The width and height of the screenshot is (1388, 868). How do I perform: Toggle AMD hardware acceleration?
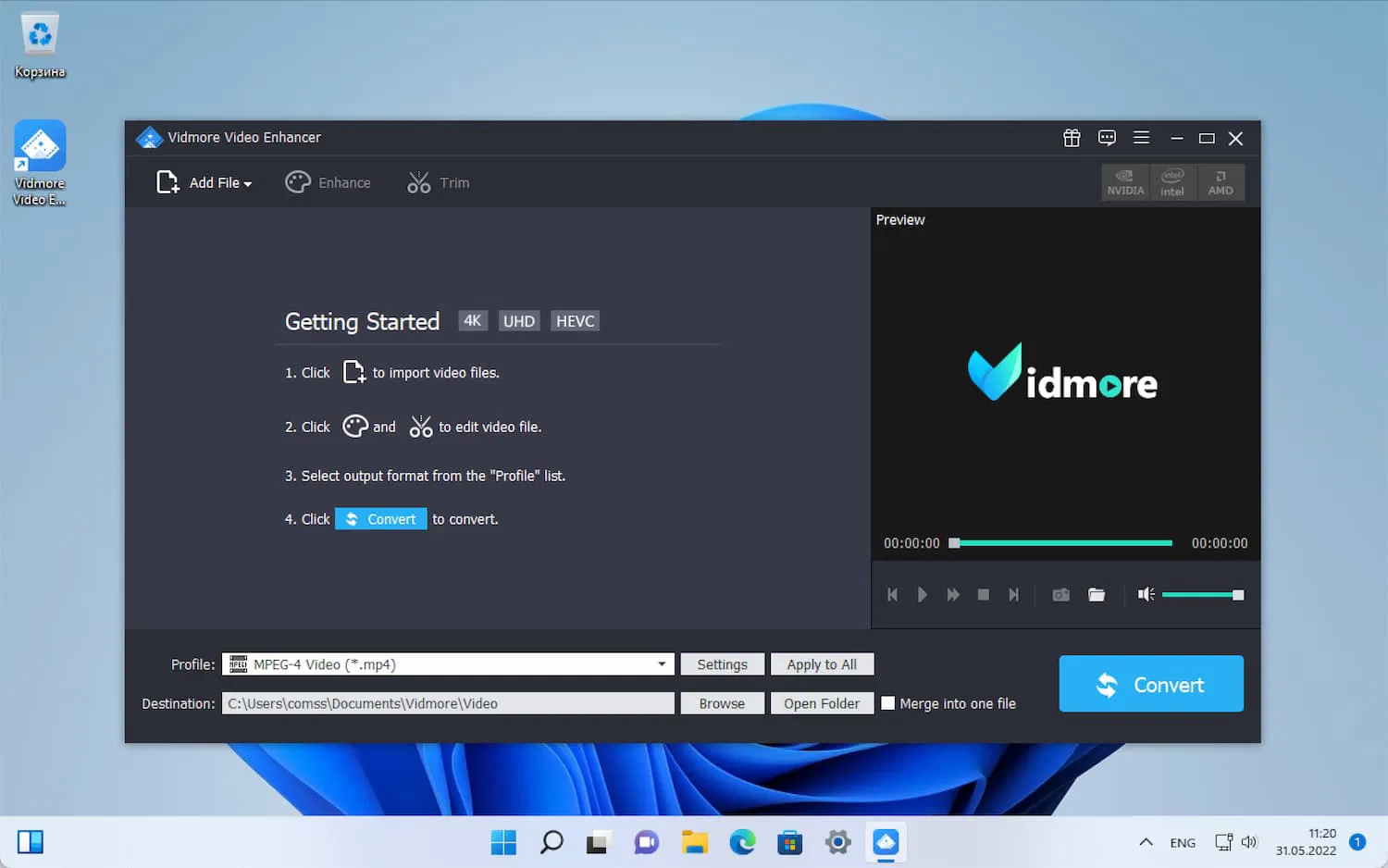click(x=1221, y=182)
